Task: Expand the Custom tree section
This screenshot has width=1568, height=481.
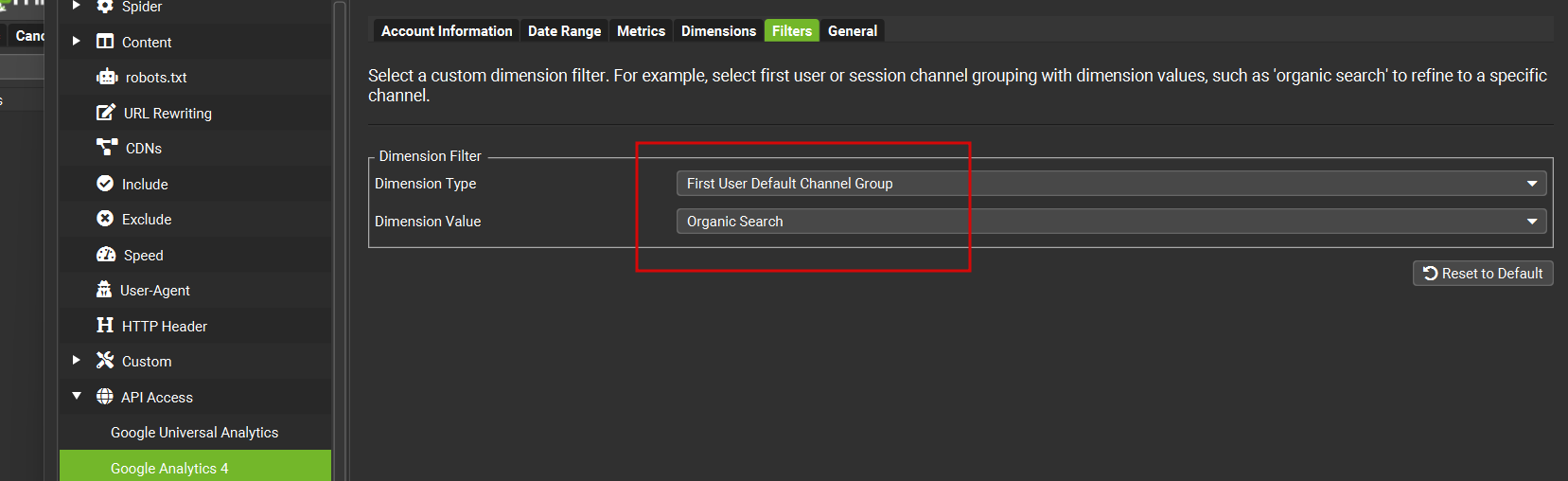Action: pyautogui.click(x=77, y=361)
